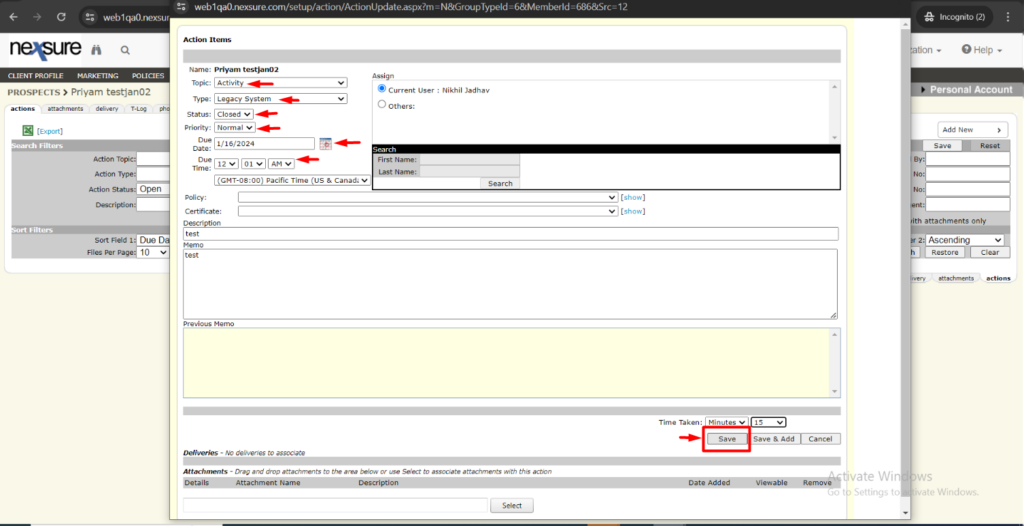Screen dimensions: 1024x526
Task: Switch to the attachments tab at top
Action: pos(65,108)
